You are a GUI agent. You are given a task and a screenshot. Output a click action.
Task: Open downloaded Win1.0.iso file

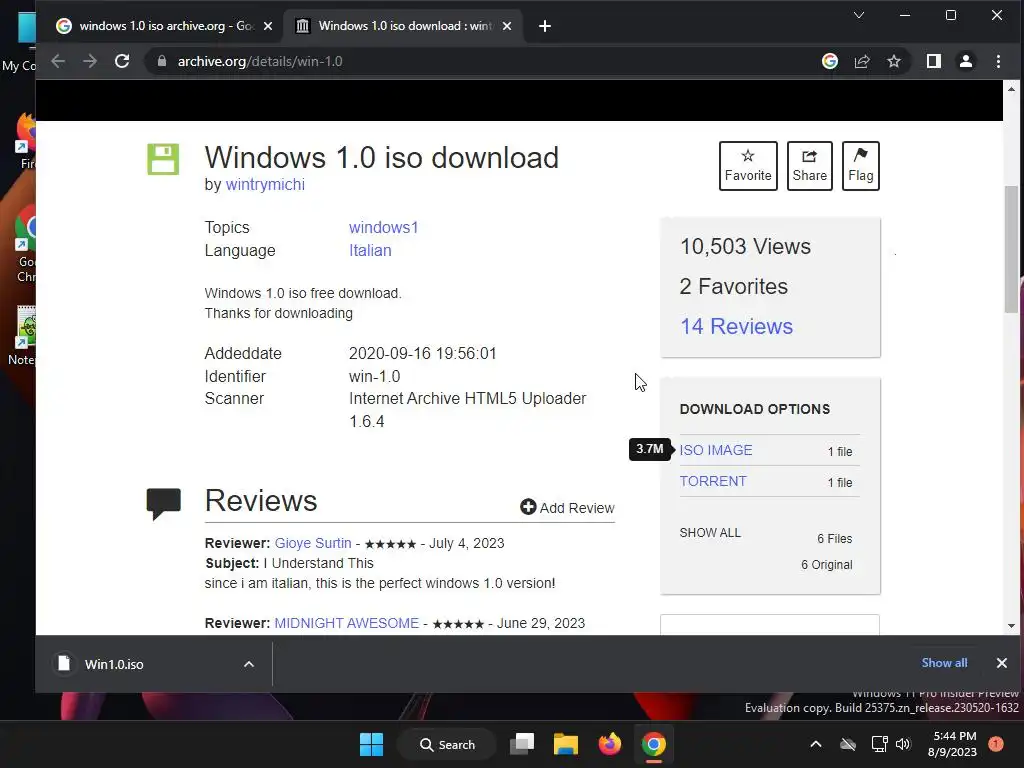(x=114, y=664)
